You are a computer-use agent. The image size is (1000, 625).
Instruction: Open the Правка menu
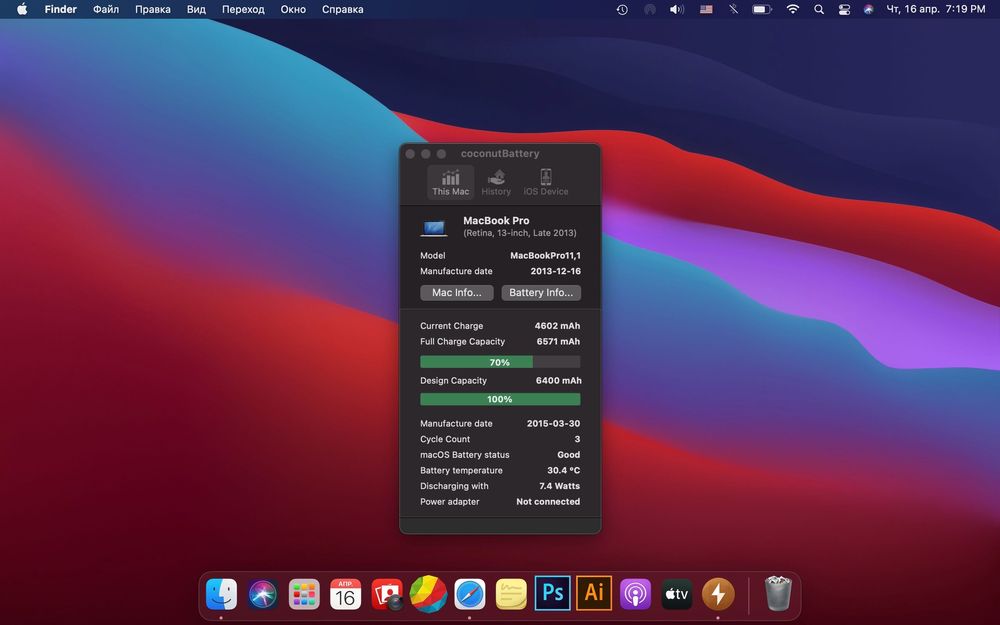click(x=152, y=9)
